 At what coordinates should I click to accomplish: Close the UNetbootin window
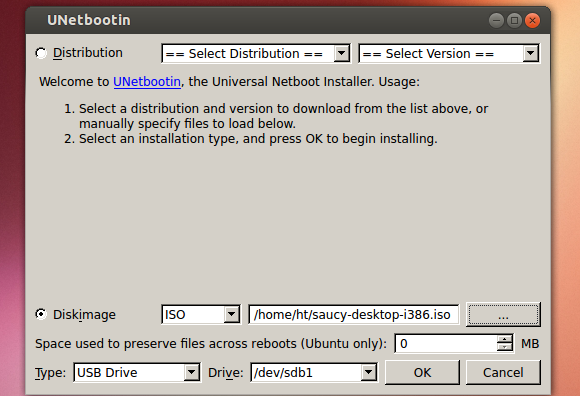click(x=532, y=20)
